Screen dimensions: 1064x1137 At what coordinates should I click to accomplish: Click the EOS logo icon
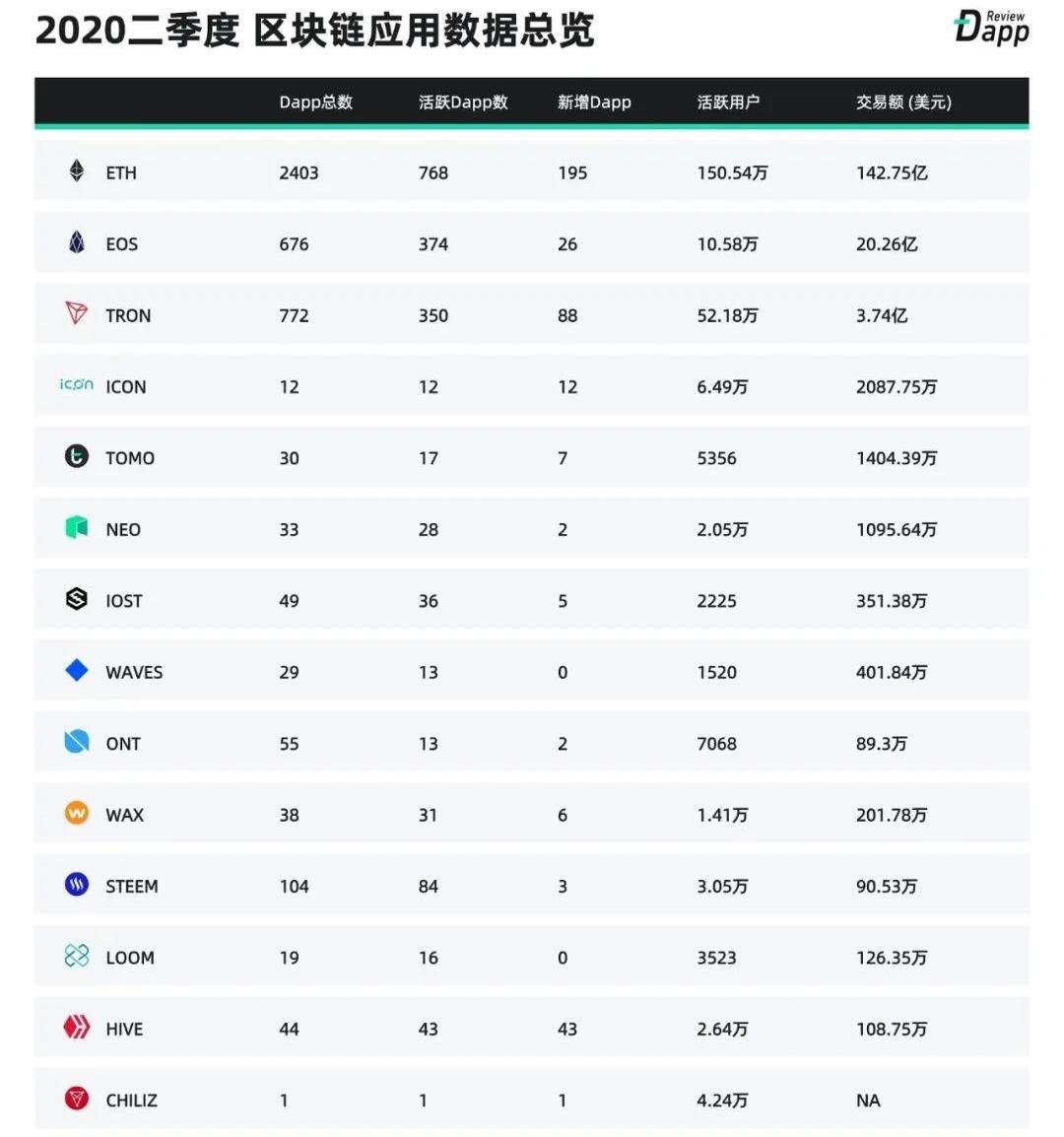coord(77,242)
